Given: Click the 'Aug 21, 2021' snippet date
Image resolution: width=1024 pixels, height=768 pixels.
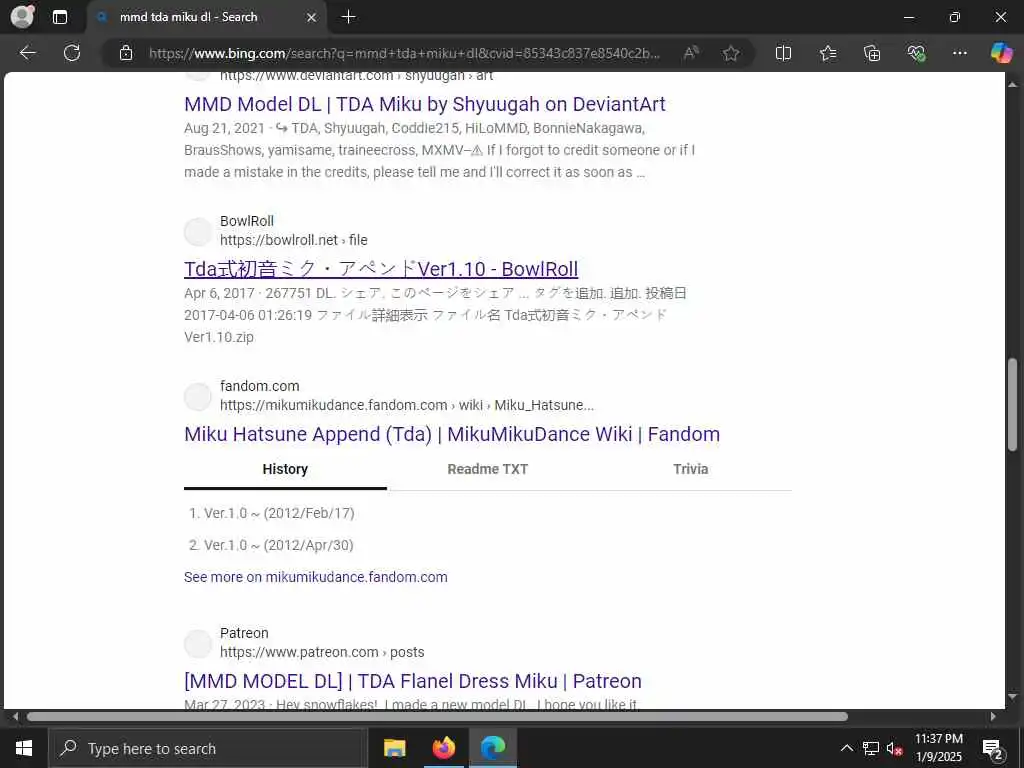Looking at the screenshot, I should pyautogui.click(x=224, y=128).
